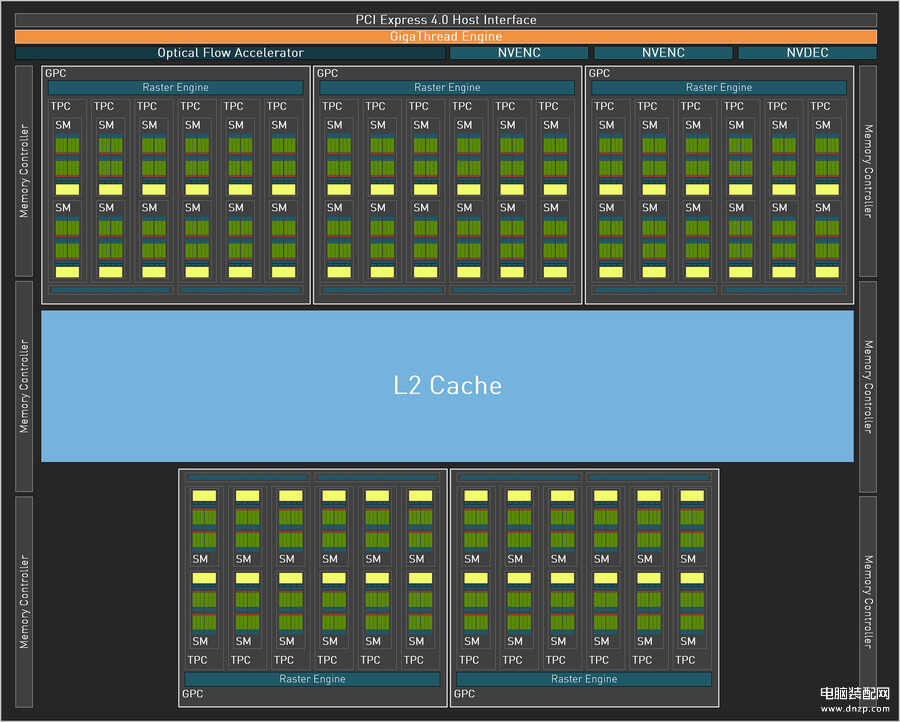The width and height of the screenshot is (900, 722).
Task: Select the upper-right Memory Controller block
Action: [868, 171]
